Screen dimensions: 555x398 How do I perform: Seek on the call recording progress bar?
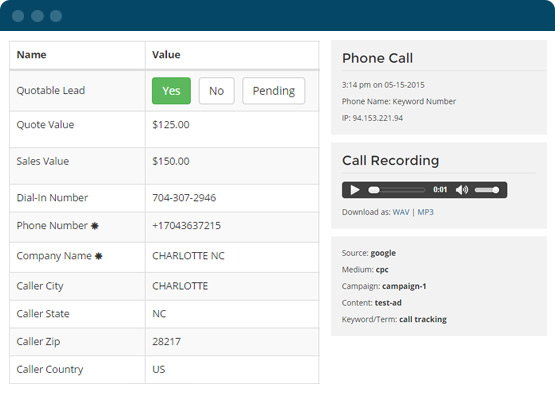[x=396, y=190]
